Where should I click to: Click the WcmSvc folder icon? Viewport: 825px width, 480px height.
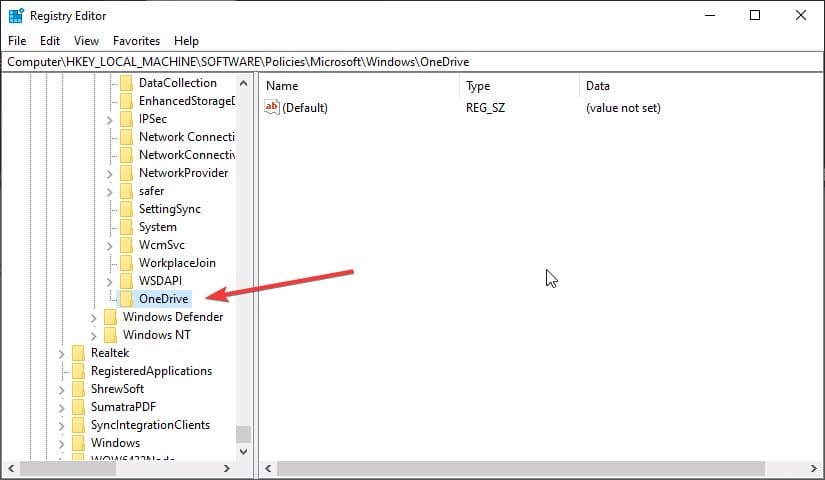pyautogui.click(x=126, y=245)
